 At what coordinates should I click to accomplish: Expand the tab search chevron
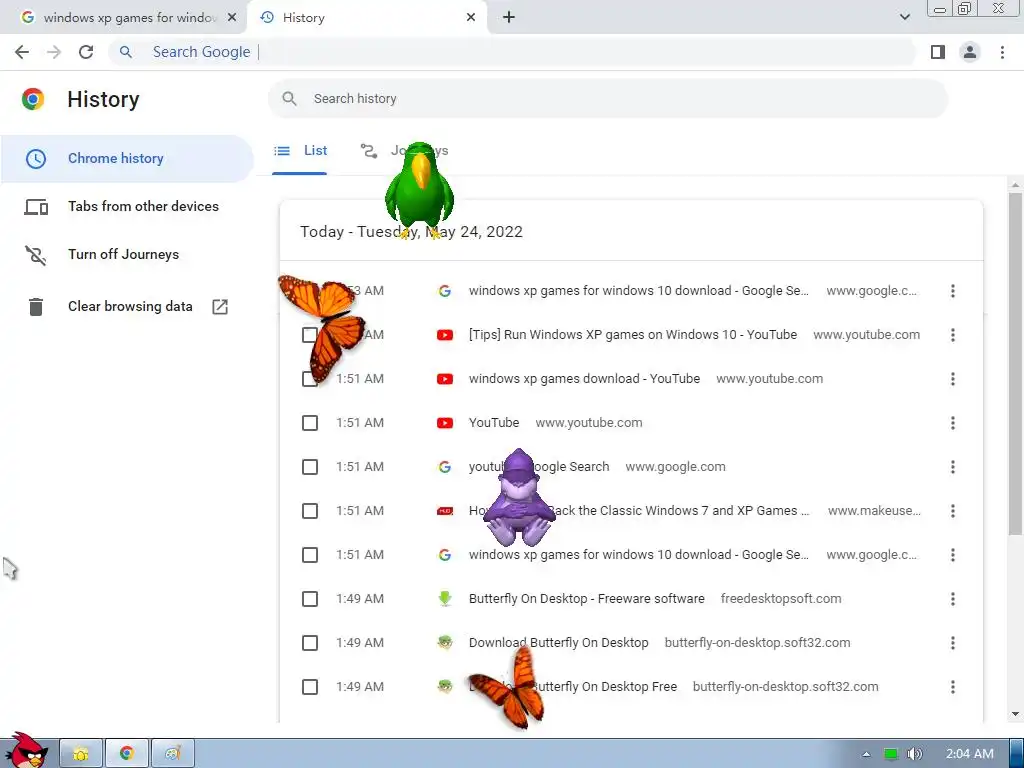[x=904, y=18]
